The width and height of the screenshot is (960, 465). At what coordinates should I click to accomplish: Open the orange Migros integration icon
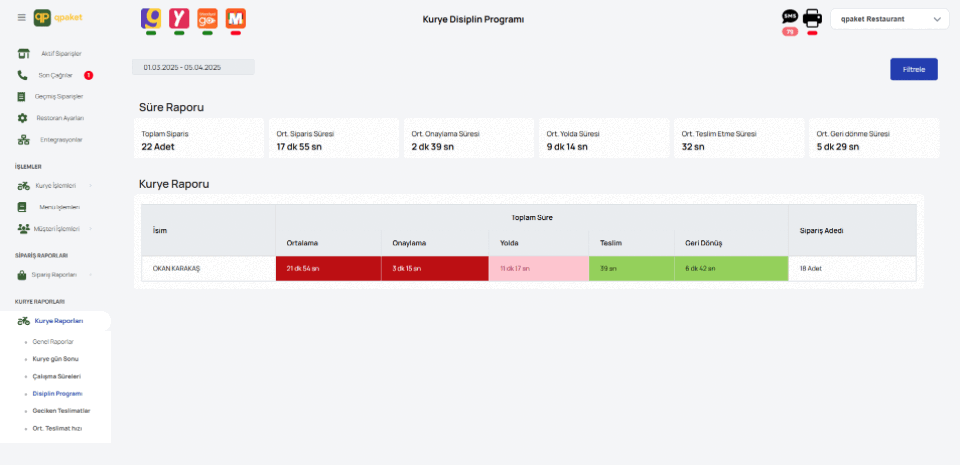[x=236, y=18]
